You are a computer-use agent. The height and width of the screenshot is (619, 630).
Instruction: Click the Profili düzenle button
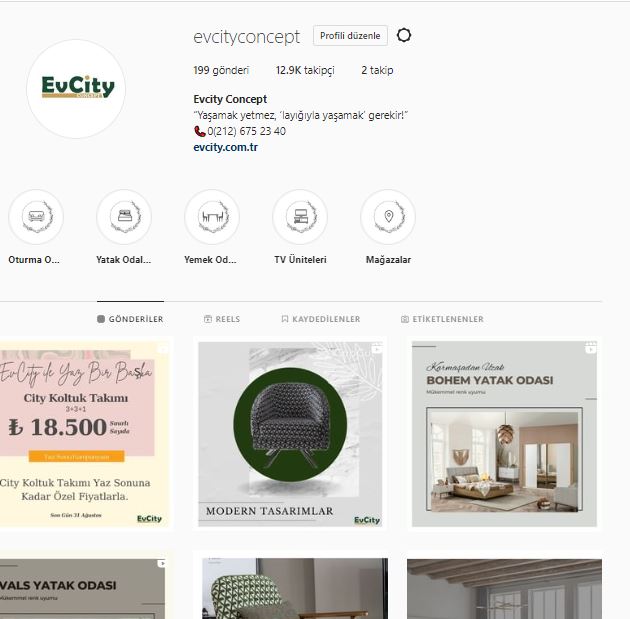350,36
